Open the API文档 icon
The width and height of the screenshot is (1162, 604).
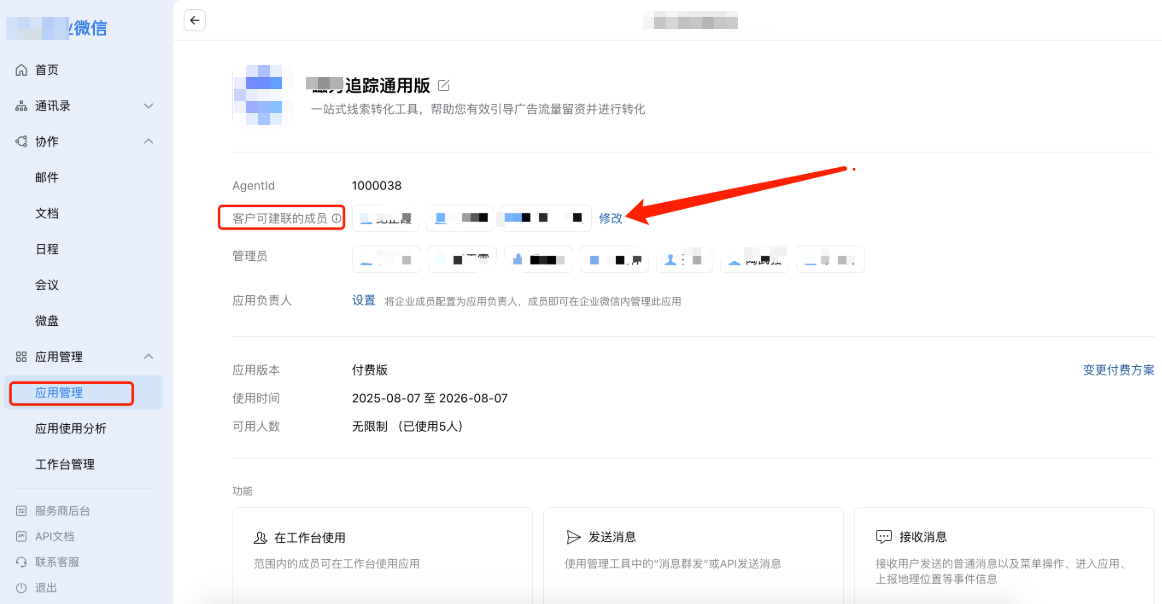[20, 536]
